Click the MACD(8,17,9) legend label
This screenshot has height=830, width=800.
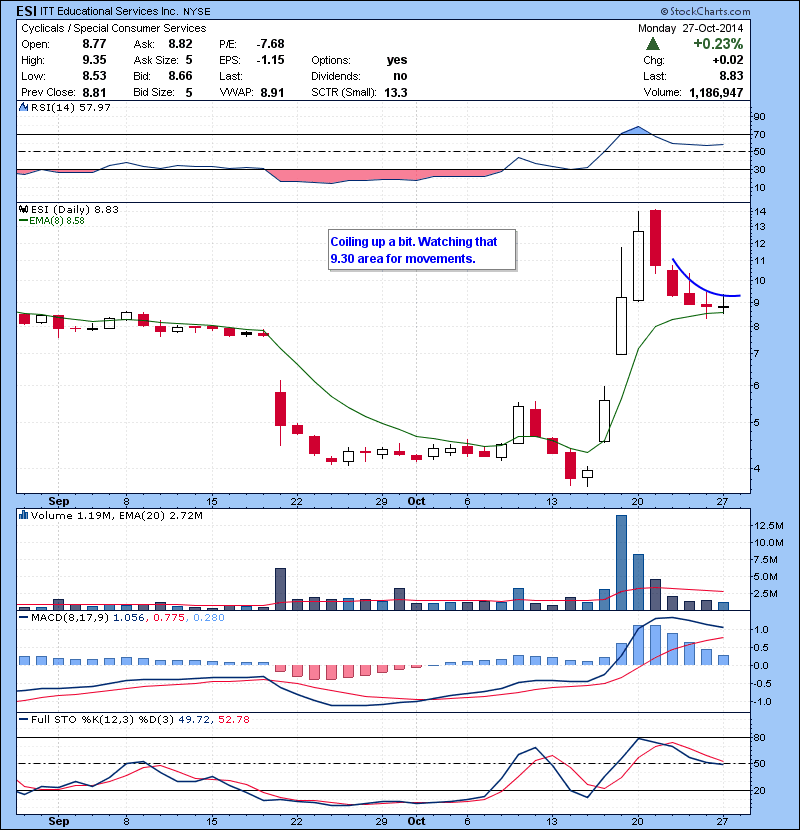[70, 617]
